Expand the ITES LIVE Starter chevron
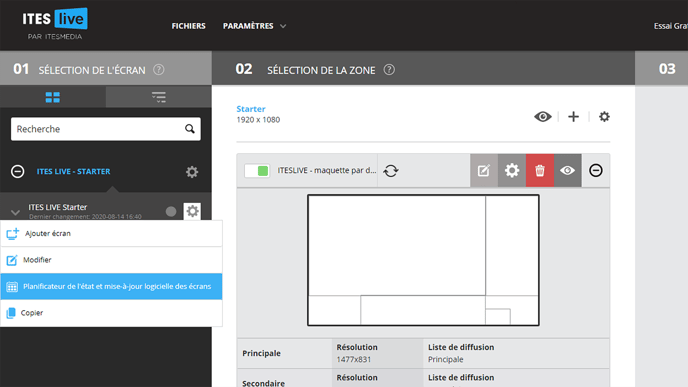Screen dimensions: 688x387 pos(15,212)
